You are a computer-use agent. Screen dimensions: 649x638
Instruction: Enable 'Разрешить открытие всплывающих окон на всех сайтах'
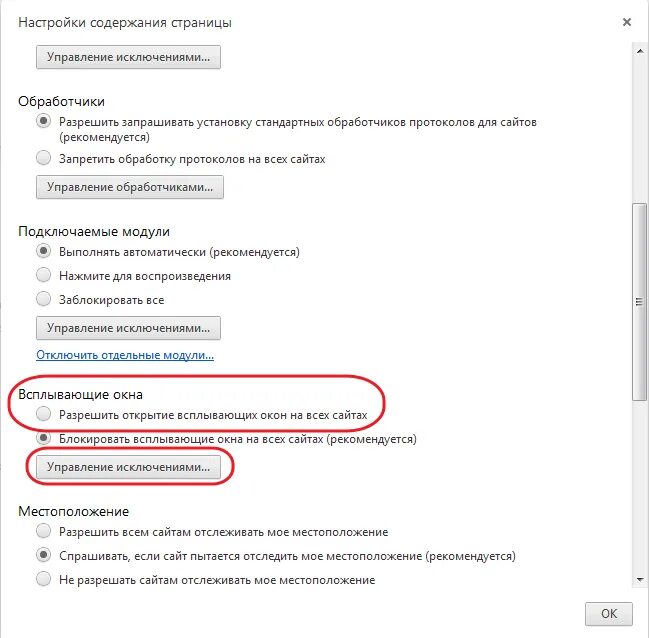coord(43,414)
